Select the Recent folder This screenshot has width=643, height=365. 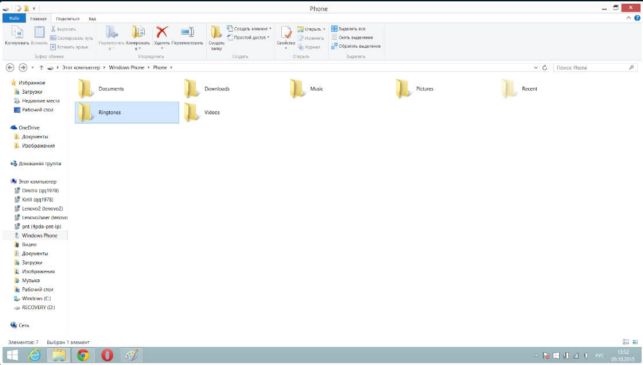tap(550, 89)
